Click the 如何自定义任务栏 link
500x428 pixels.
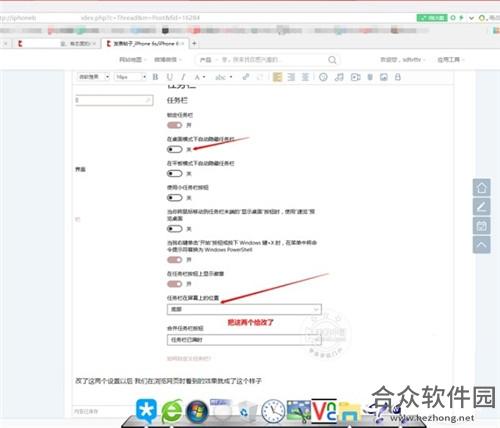(x=189, y=359)
